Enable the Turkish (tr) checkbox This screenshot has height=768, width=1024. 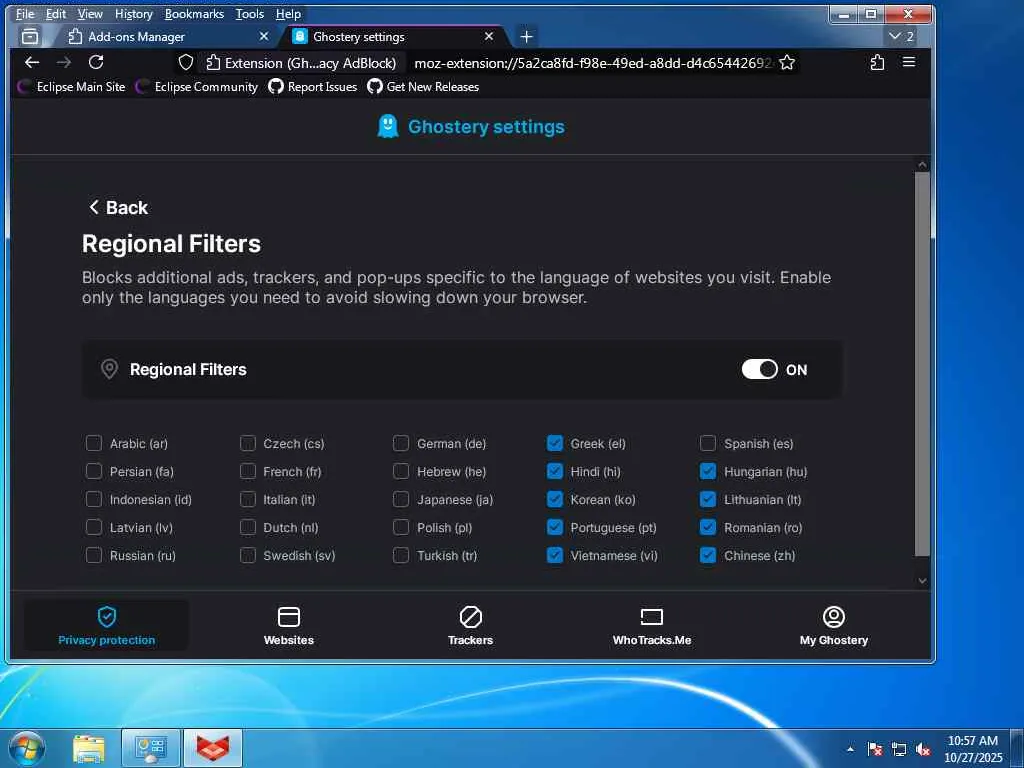tap(401, 556)
